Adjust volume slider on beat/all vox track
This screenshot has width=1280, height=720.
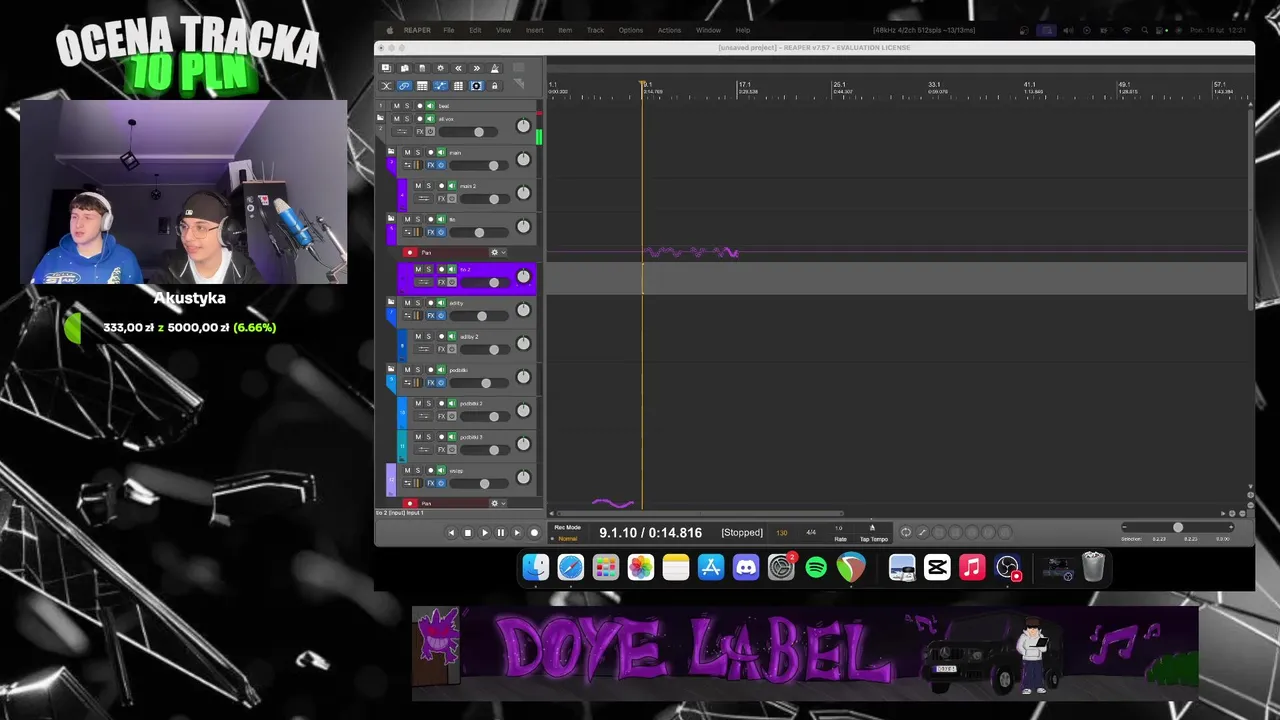point(467,132)
